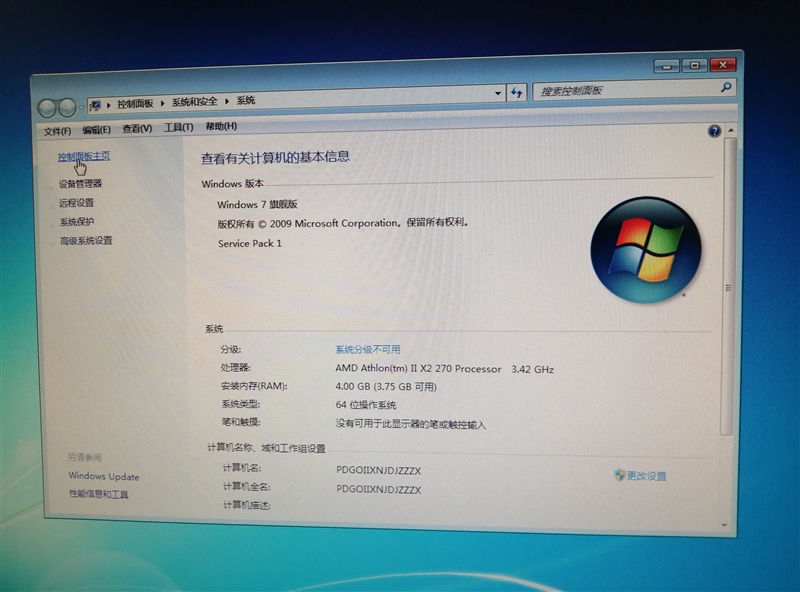Click scrollbar up arrow

click(731, 131)
